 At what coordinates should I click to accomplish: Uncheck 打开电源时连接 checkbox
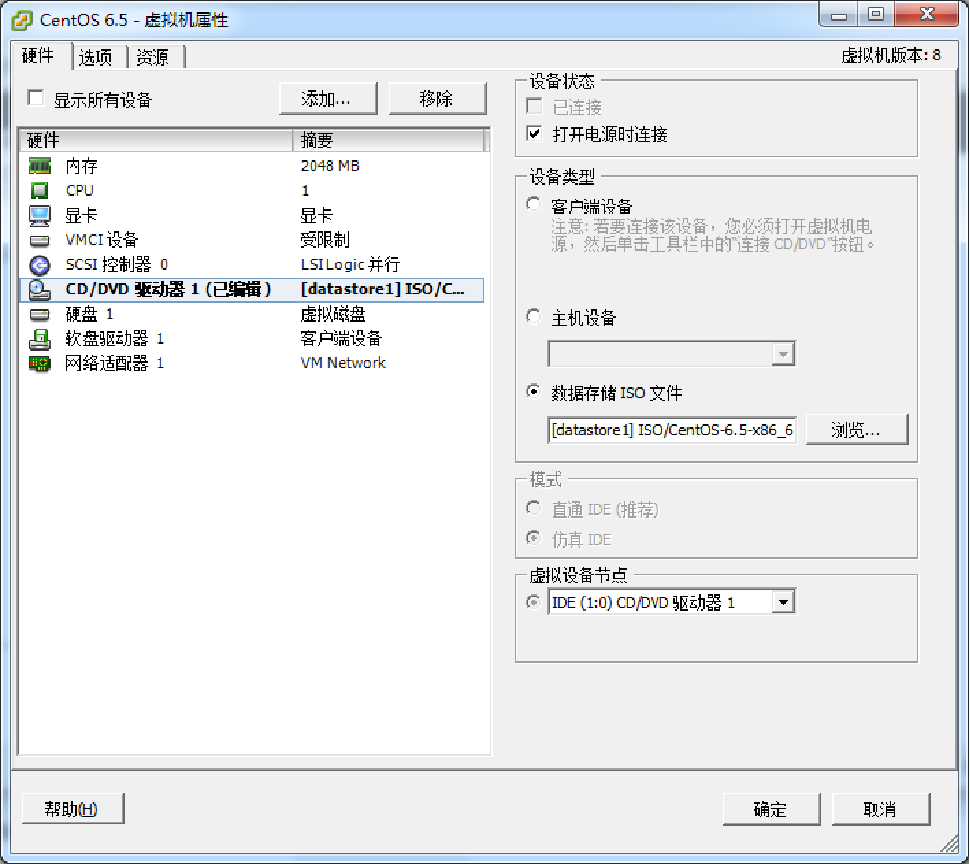[534, 134]
